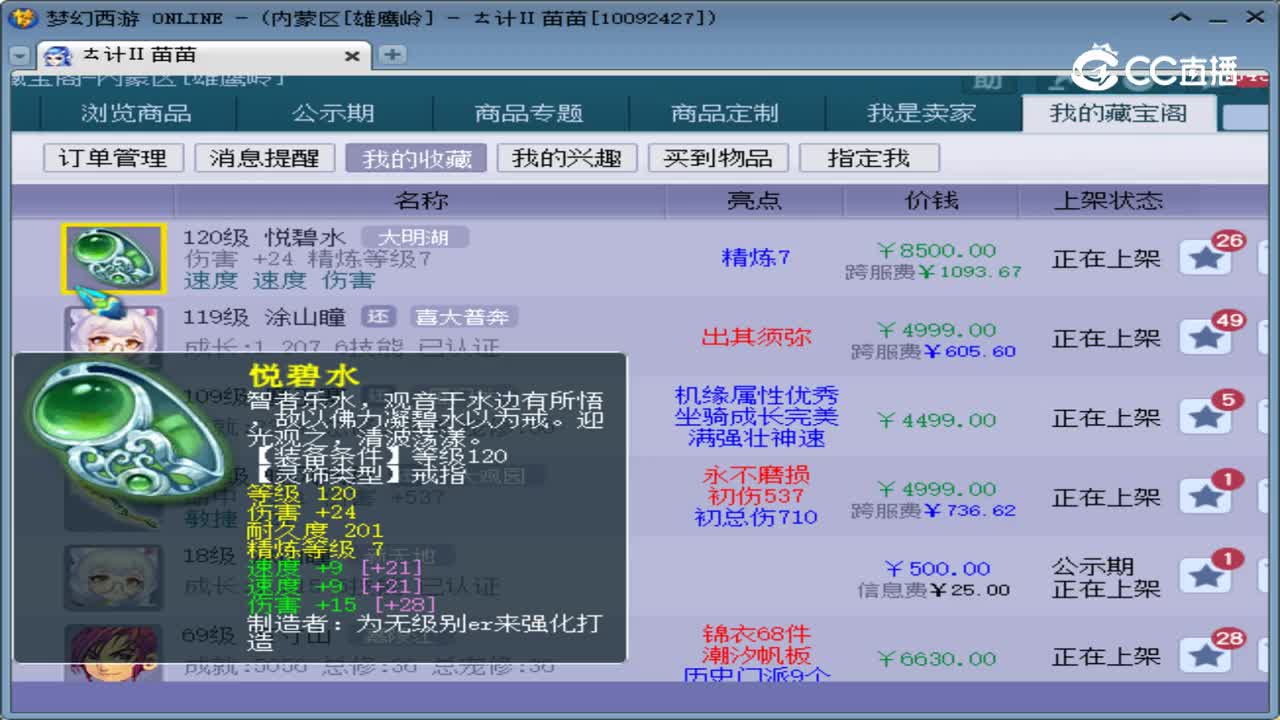
Task: View 买到物品 purchases
Action: (718, 158)
